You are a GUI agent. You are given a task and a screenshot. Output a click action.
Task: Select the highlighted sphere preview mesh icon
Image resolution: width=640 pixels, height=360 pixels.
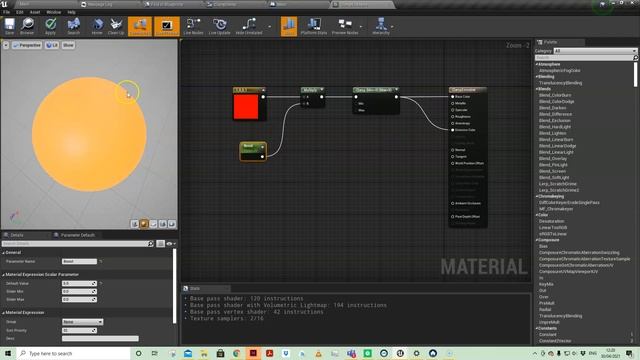[144, 224]
